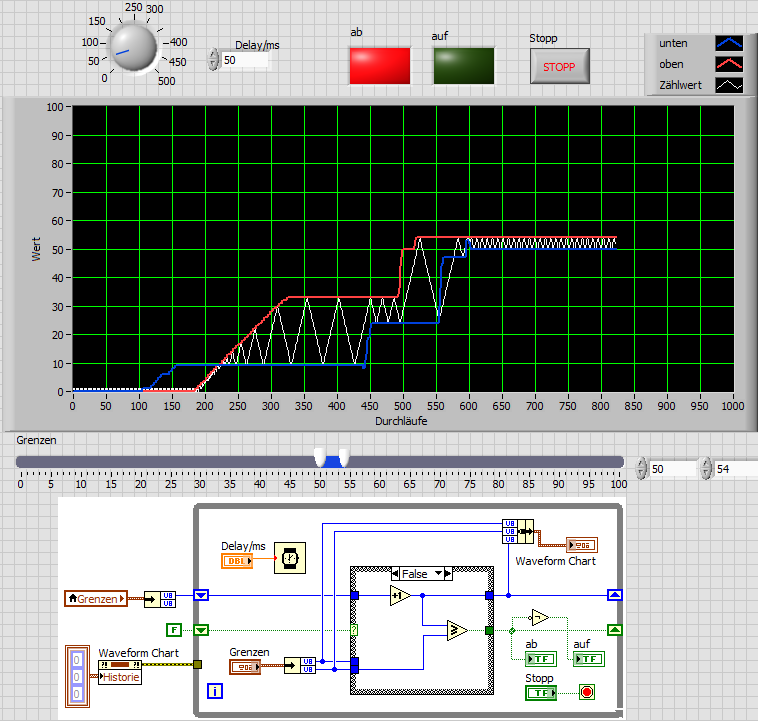
Task: Click the 'oben' legend label
Action: pyautogui.click(x=671, y=64)
